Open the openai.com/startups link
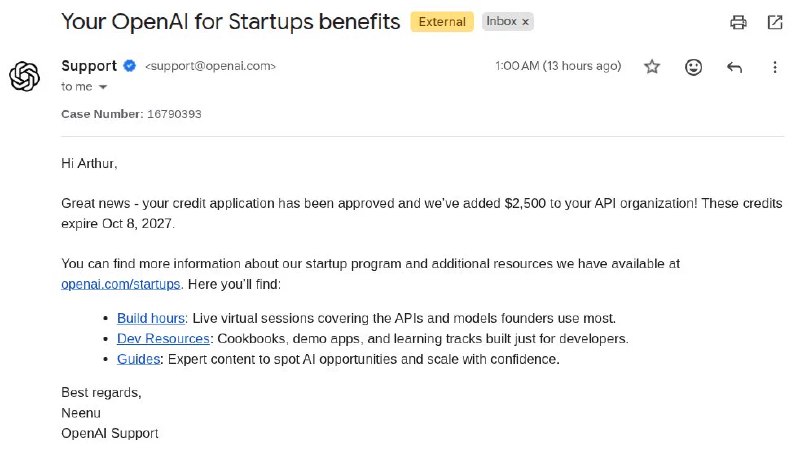800x459 pixels. point(120,284)
